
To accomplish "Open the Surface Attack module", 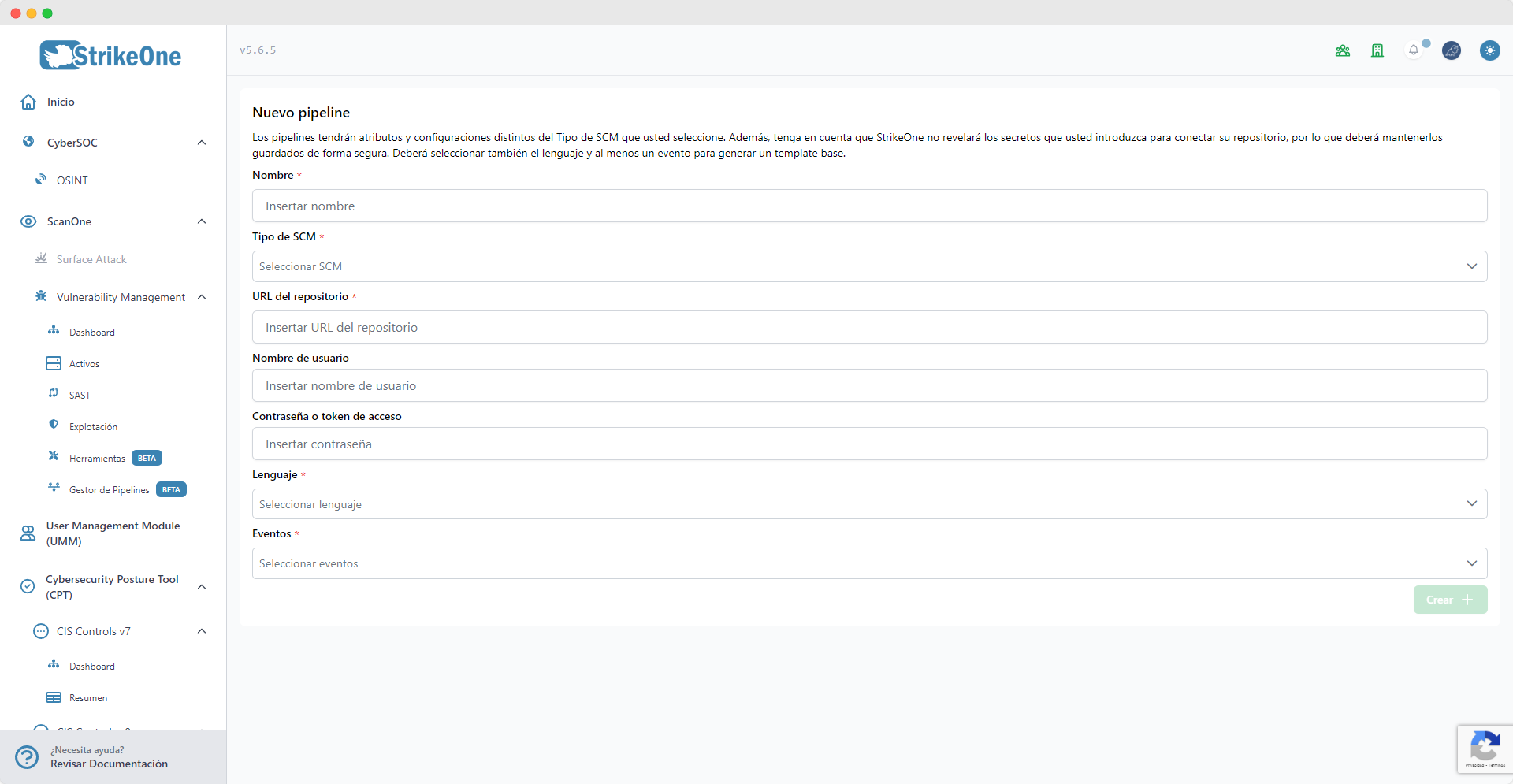I will [91, 258].
